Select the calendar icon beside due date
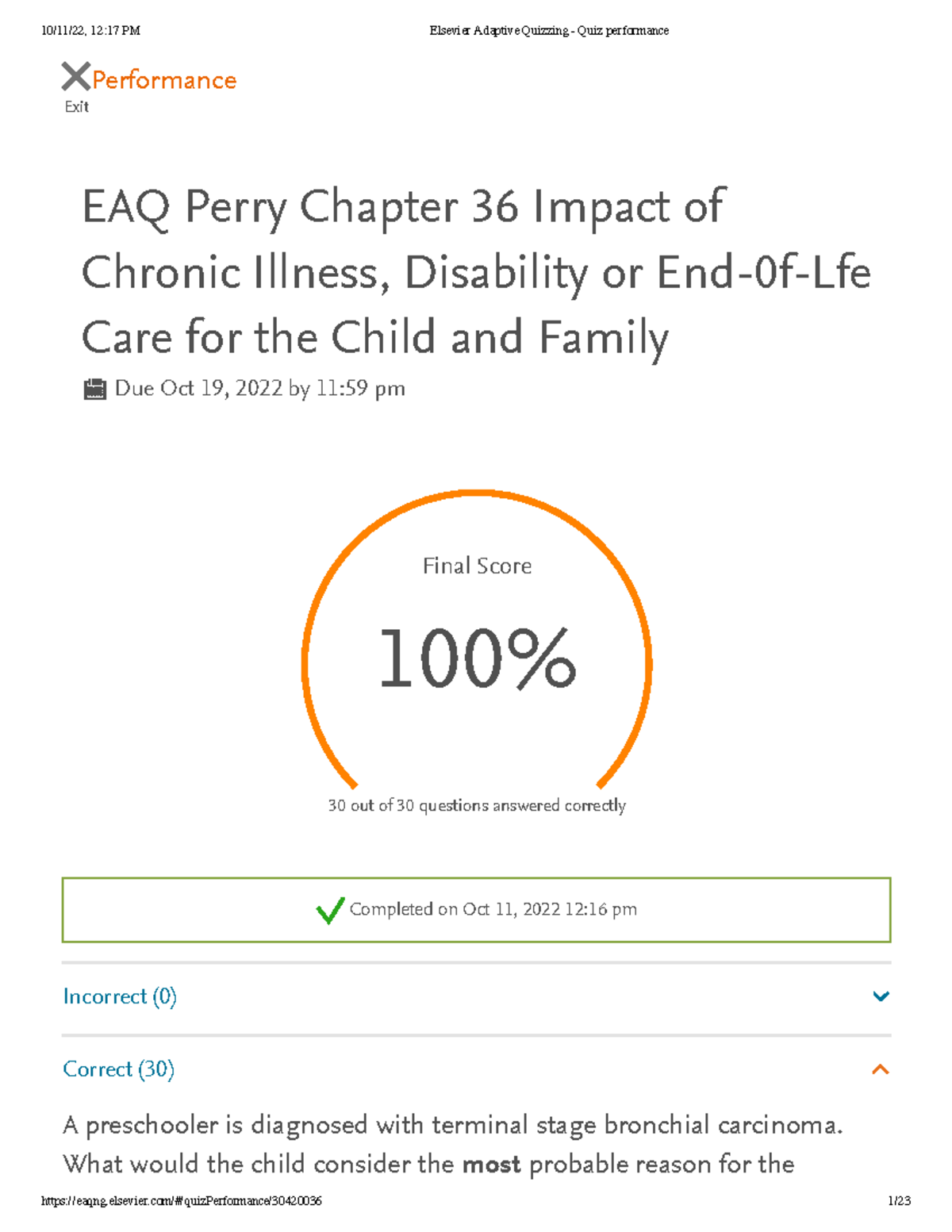Screen dimensions: 952x1232 [x=94, y=388]
